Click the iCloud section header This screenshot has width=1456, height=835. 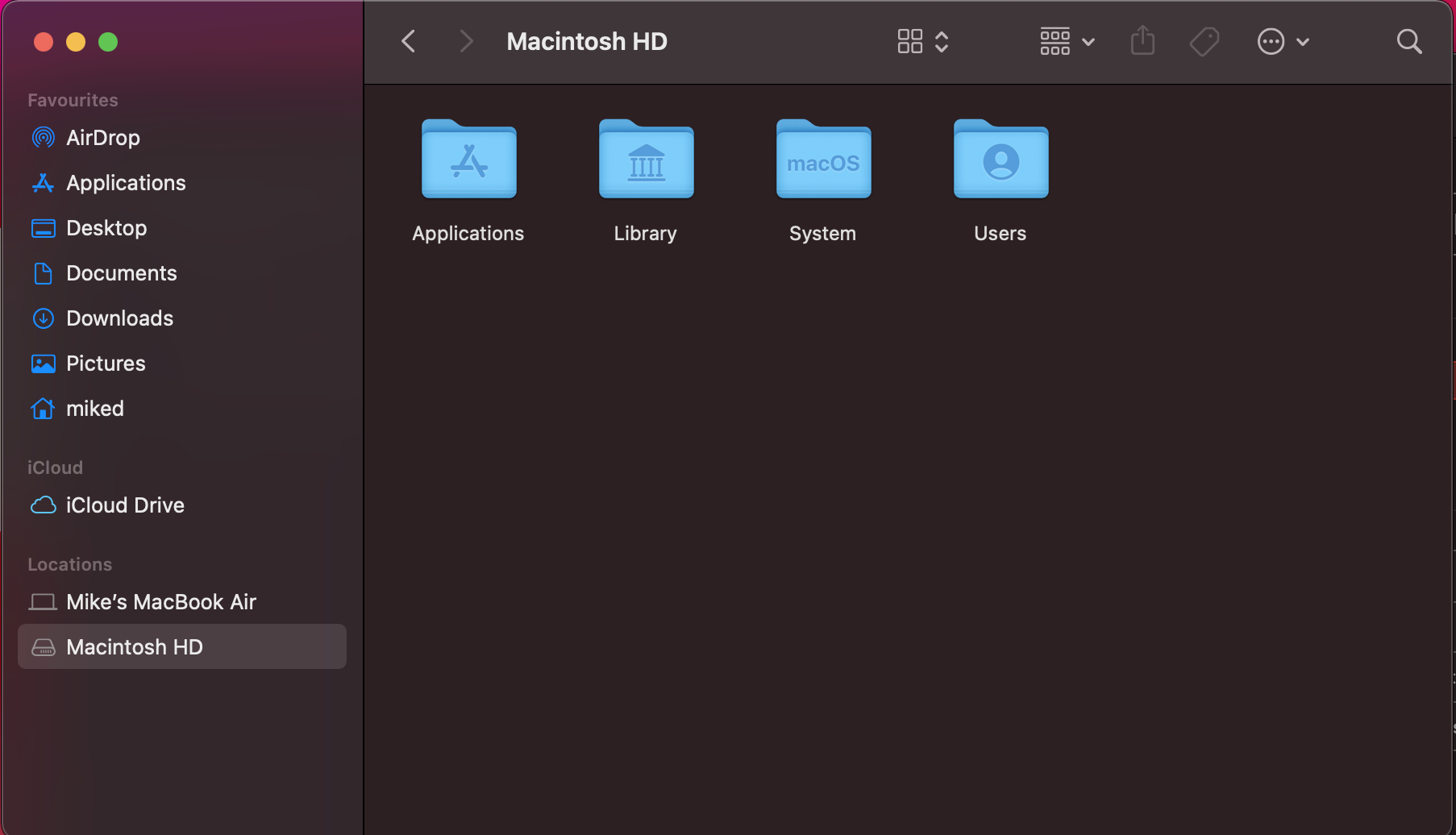(55, 467)
